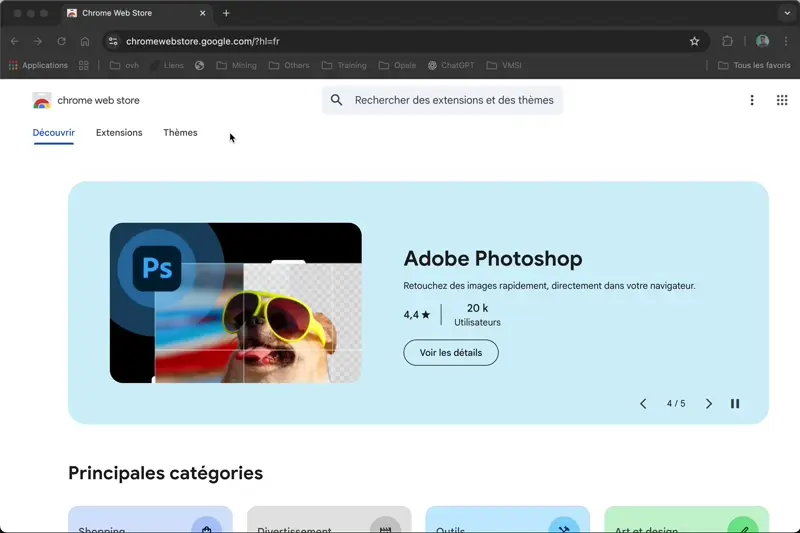This screenshot has height=533, width=800.
Task: Click the tab groups grid bookmark icon
Action: (84, 65)
